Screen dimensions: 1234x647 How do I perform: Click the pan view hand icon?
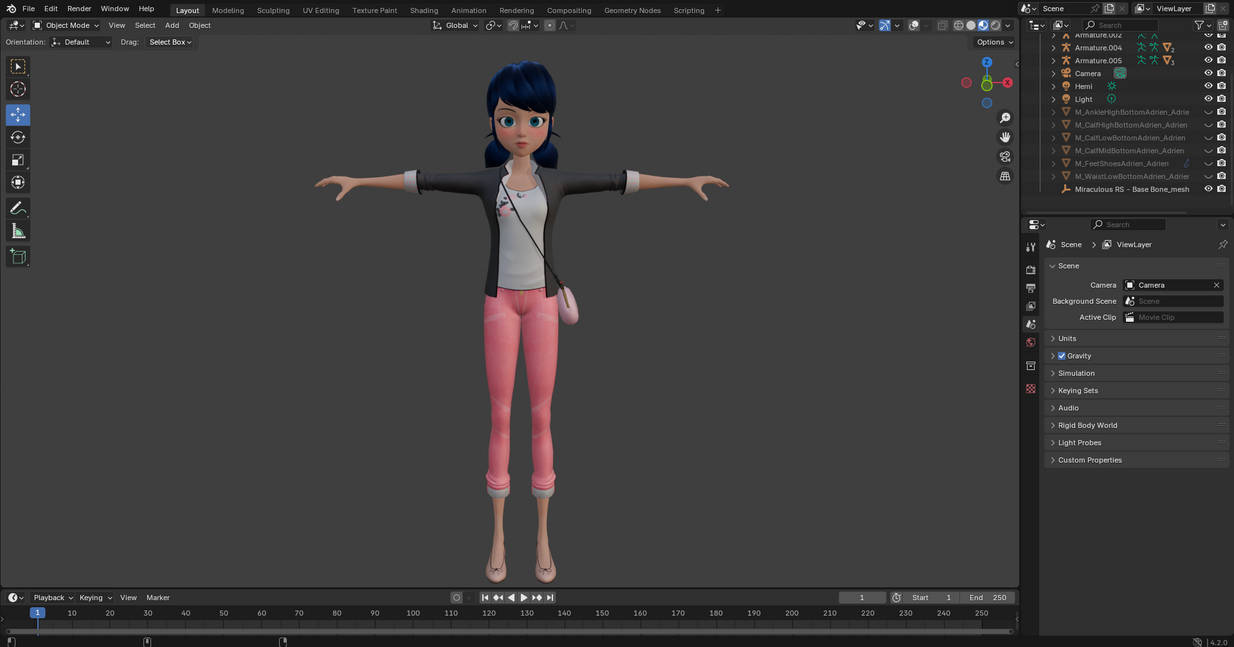click(1005, 137)
